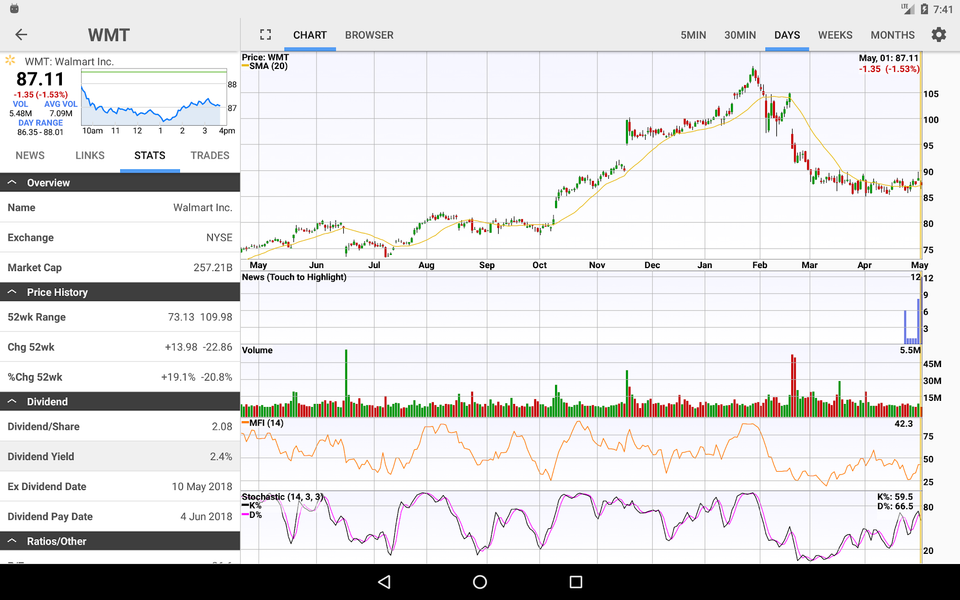Screen dimensions: 960x600
Task: Expand the Ratios/Other section
Action: tap(120, 541)
